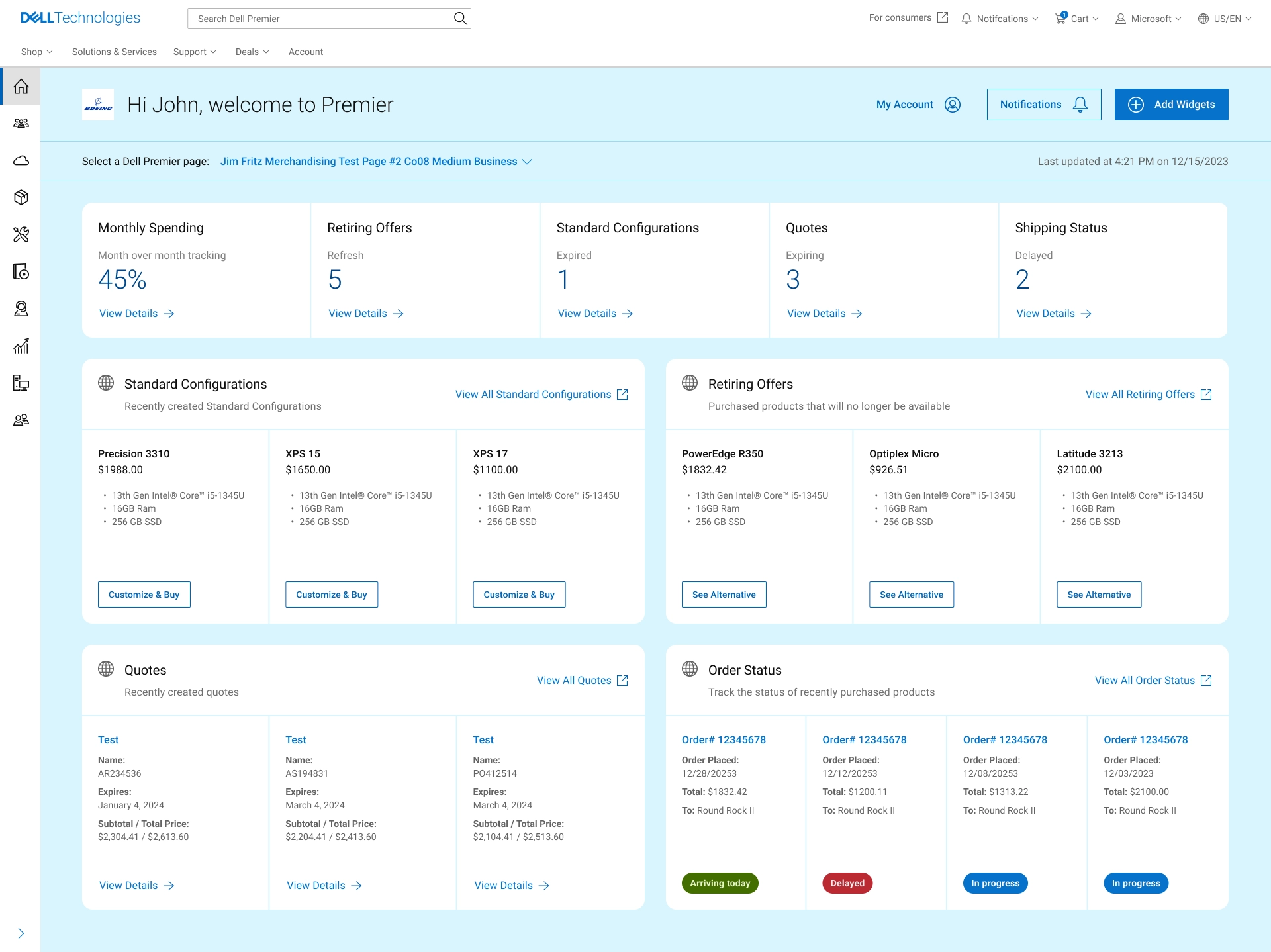Screen dimensions: 1271x952
Task: Click the search magnifier icon
Action: (460, 19)
